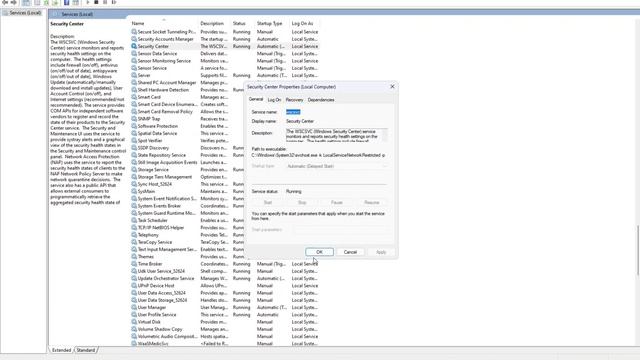Click the Start button under Service status
The image size is (640, 360).
coord(268,202)
